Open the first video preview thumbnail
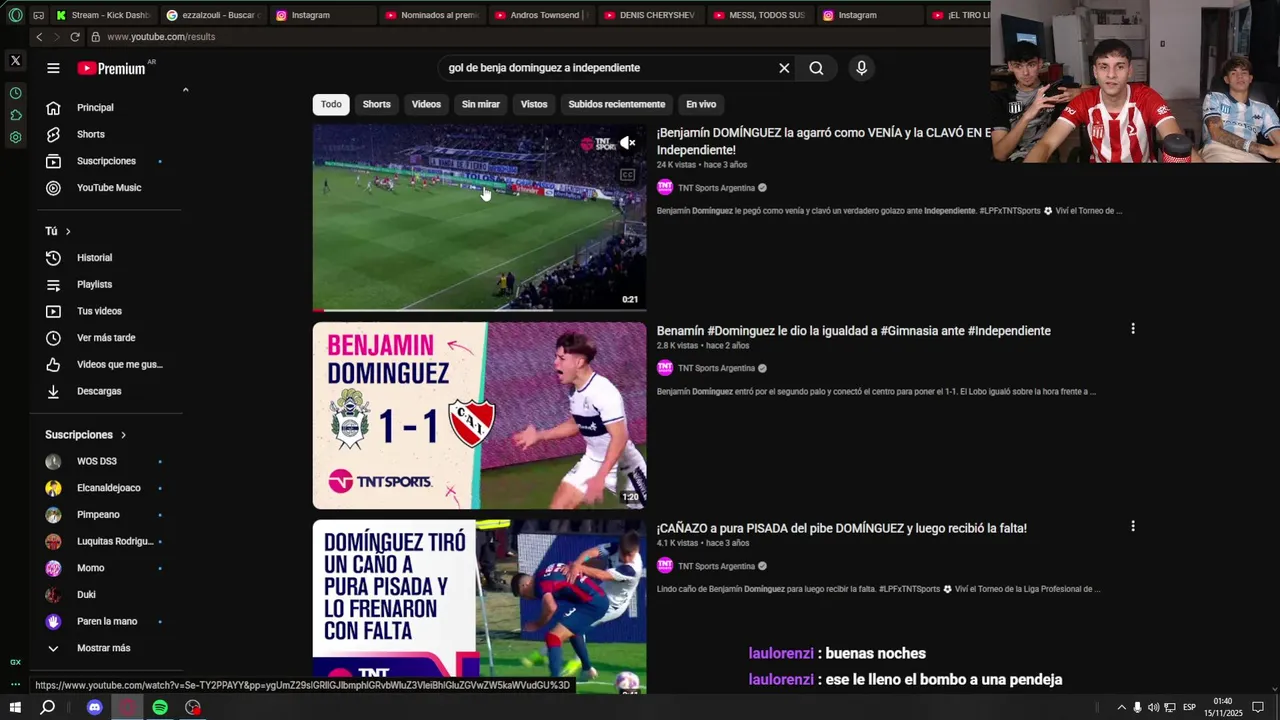This screenshot has height=720, width=1280. pyautogui.click(x=479, y=217)
